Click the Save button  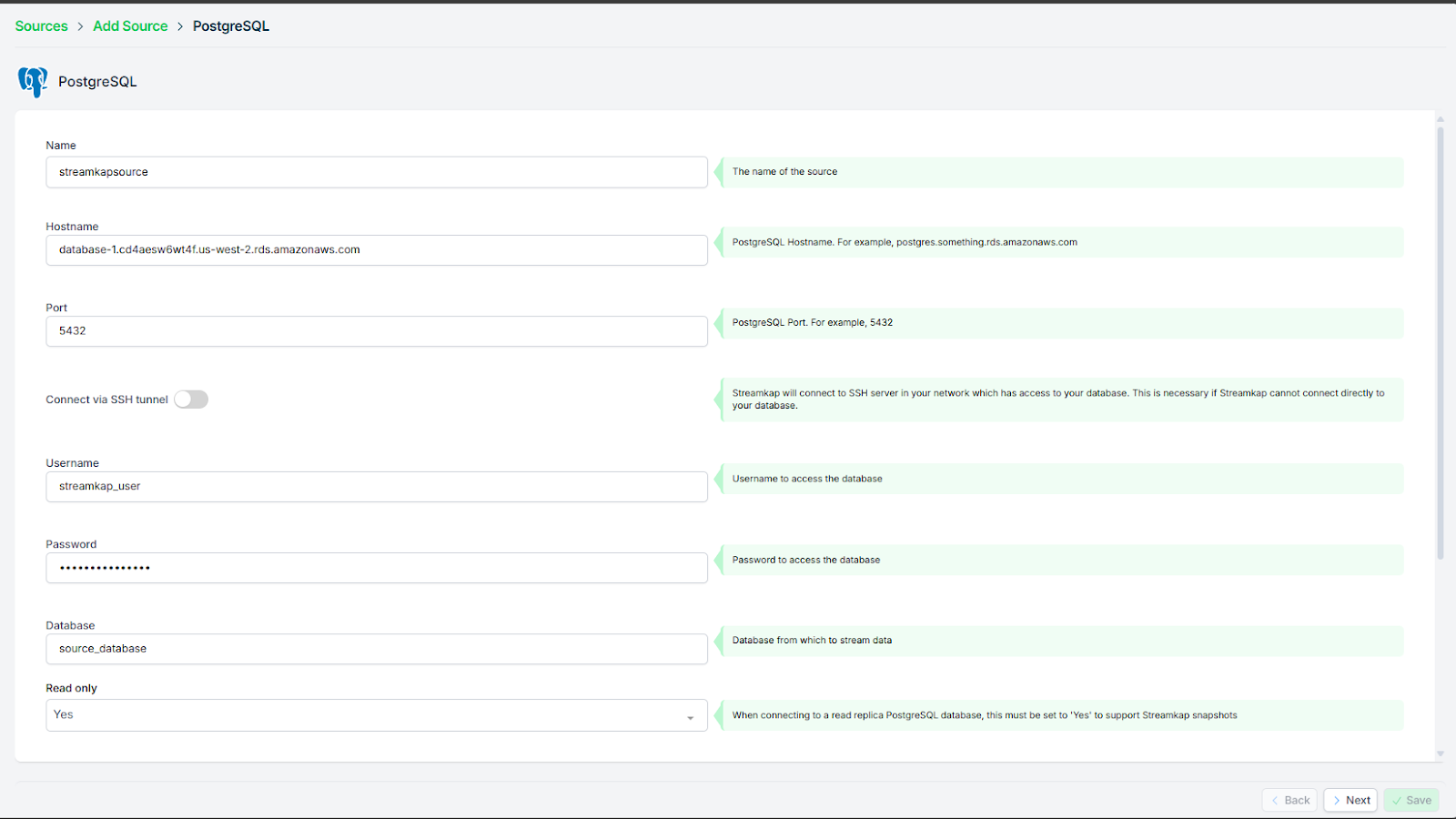click(1411, 800)
